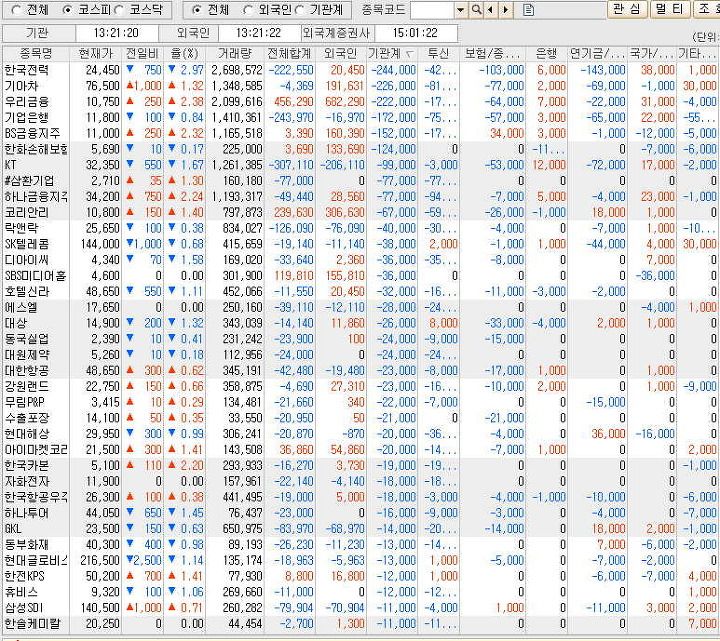Image resolution: width=720 pixels, height=641 pixels.
Task: Select the 하나금융지주 stock row
Action: pyautogui.click(x=360, y=197)
